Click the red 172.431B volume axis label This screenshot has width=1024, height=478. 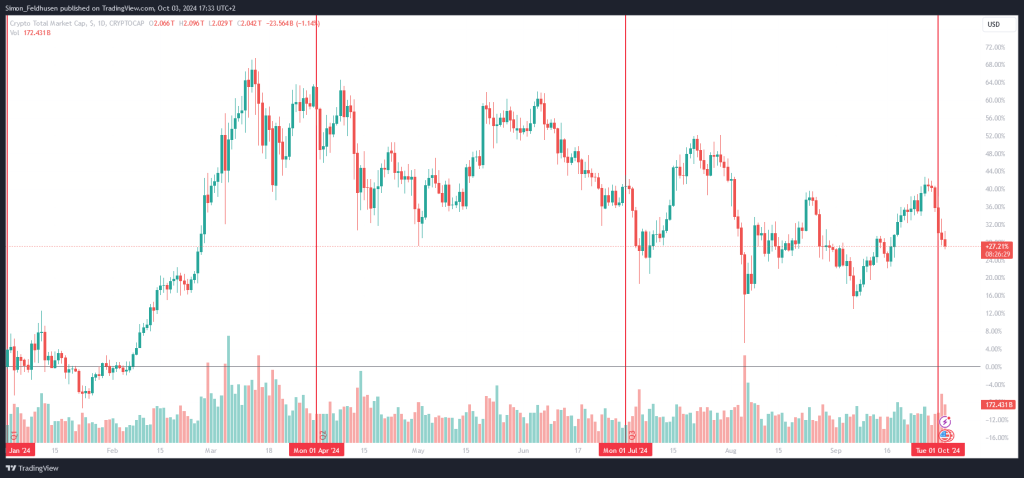tap(997, 405)
